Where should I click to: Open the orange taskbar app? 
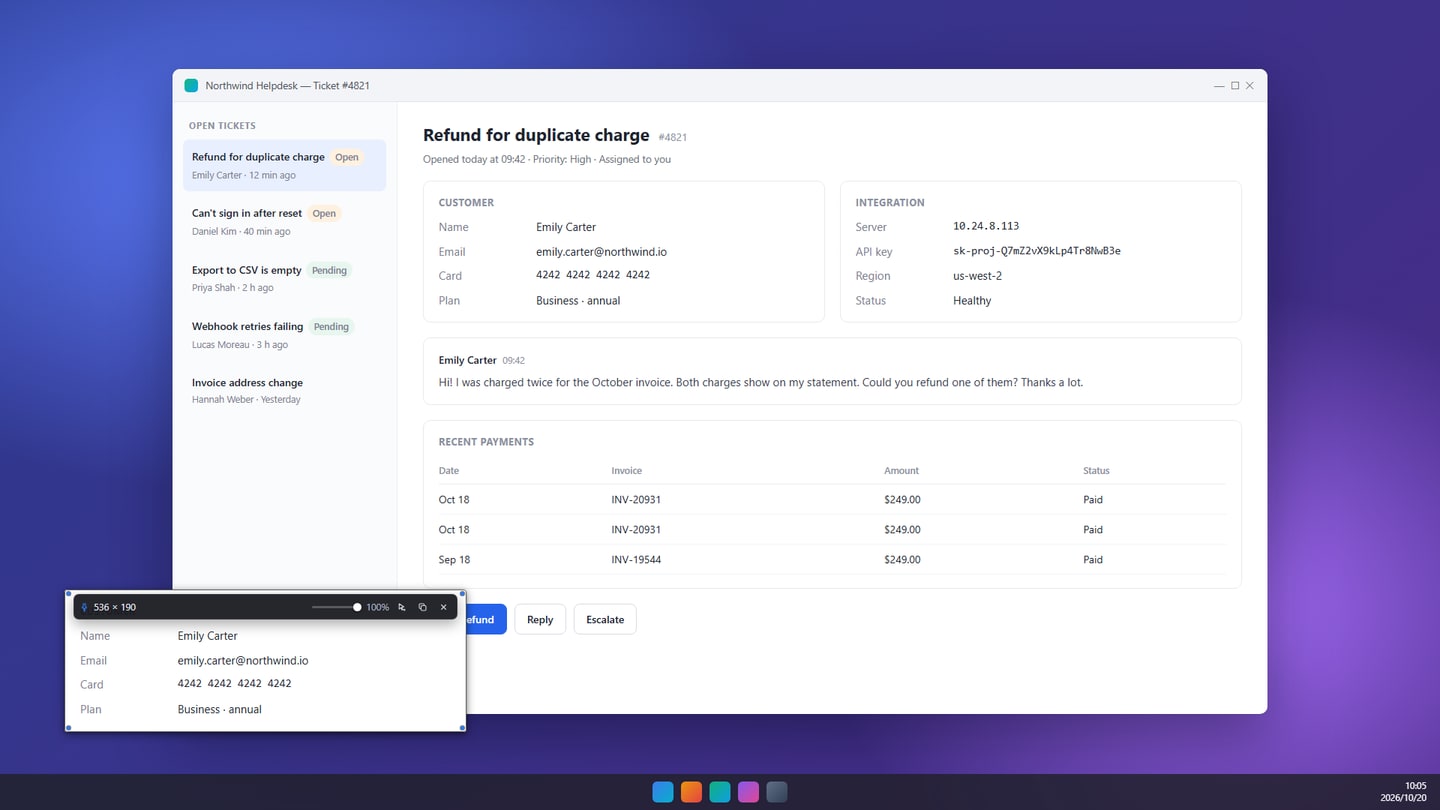pyautogui.click(x=691, y=792)
